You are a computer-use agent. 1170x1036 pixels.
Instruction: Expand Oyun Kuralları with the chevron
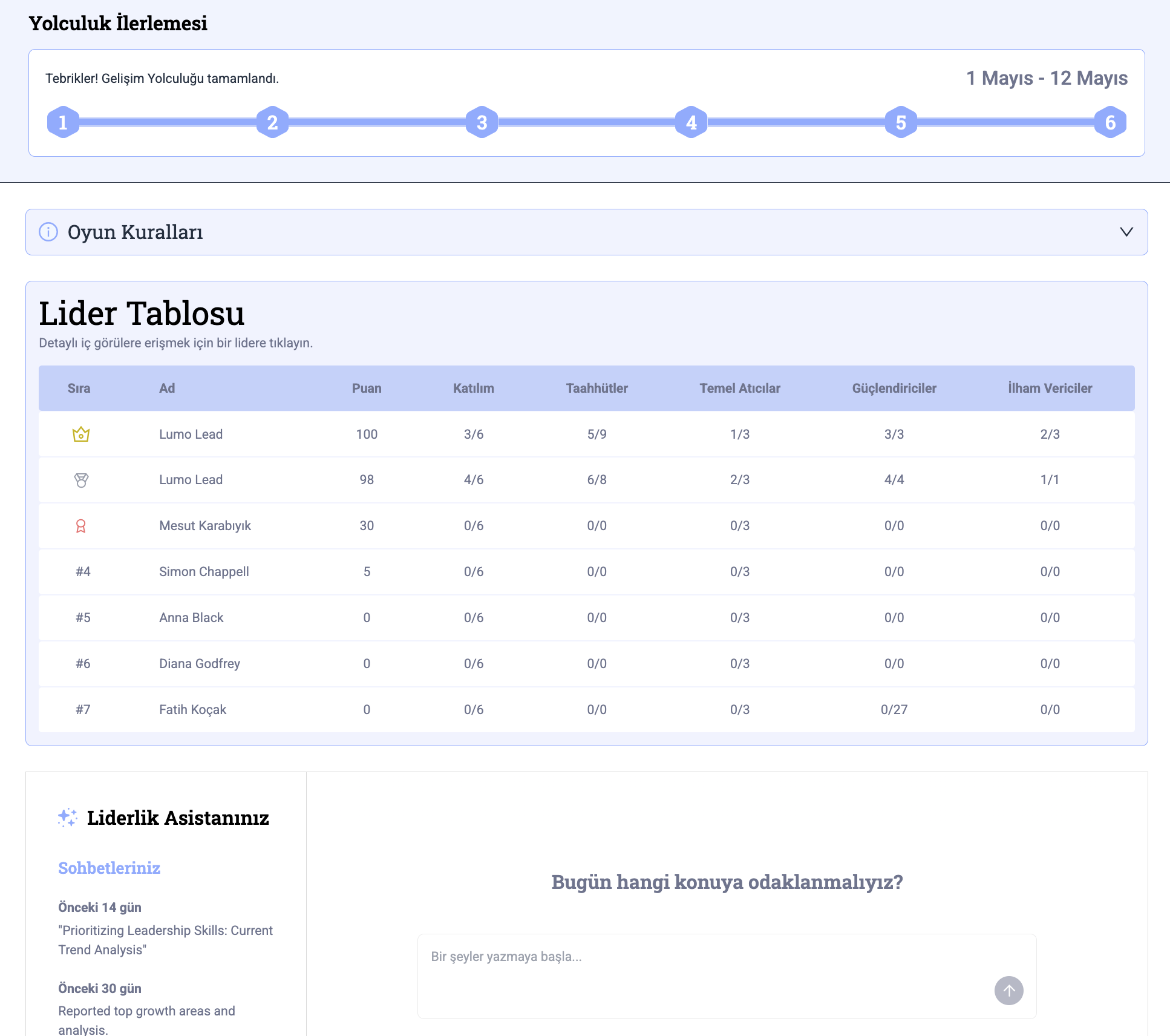(x=1126, y=232)
